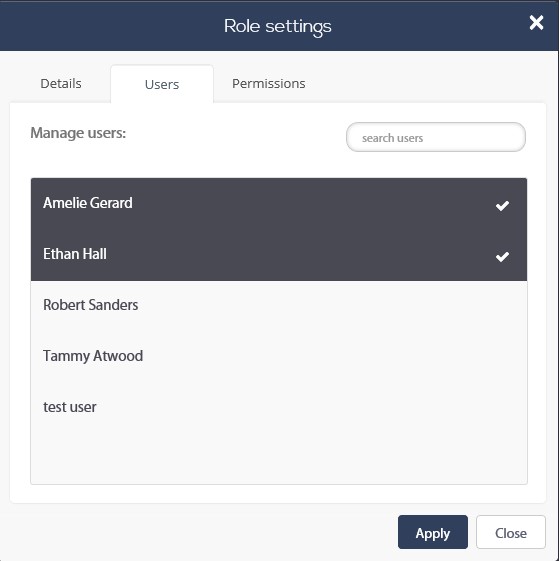Select the Users tab
The width and height of the screenshot is (559, 561).
[162, 84]
